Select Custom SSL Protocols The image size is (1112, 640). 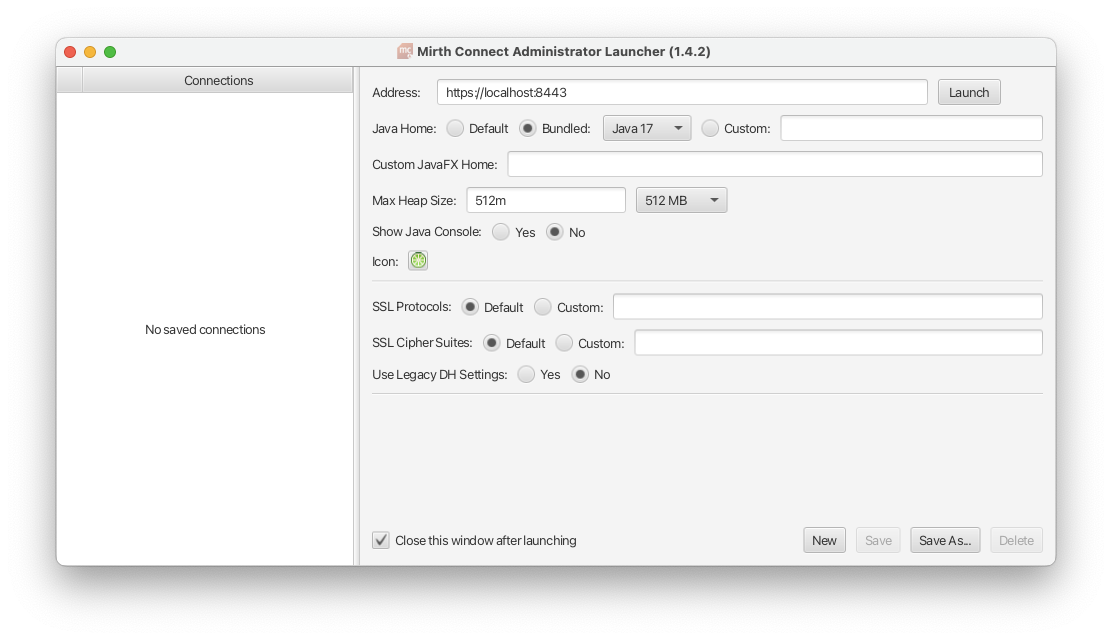tap(541, 306)
